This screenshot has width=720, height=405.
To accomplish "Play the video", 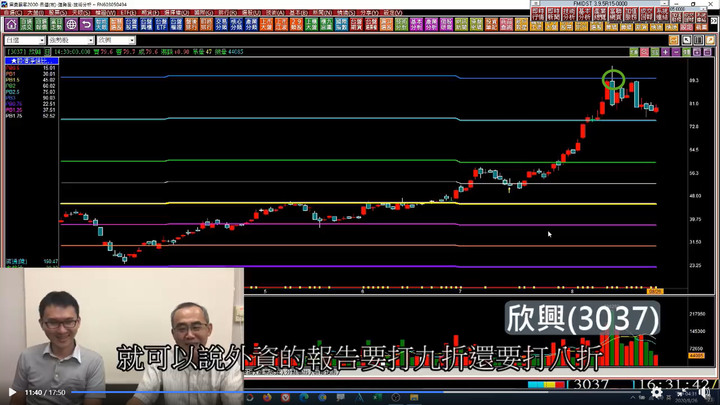I will [12, 393].
